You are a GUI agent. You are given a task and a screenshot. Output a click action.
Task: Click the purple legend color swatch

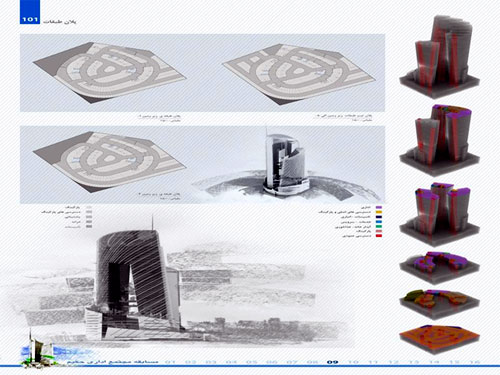[x=379, y=207]
